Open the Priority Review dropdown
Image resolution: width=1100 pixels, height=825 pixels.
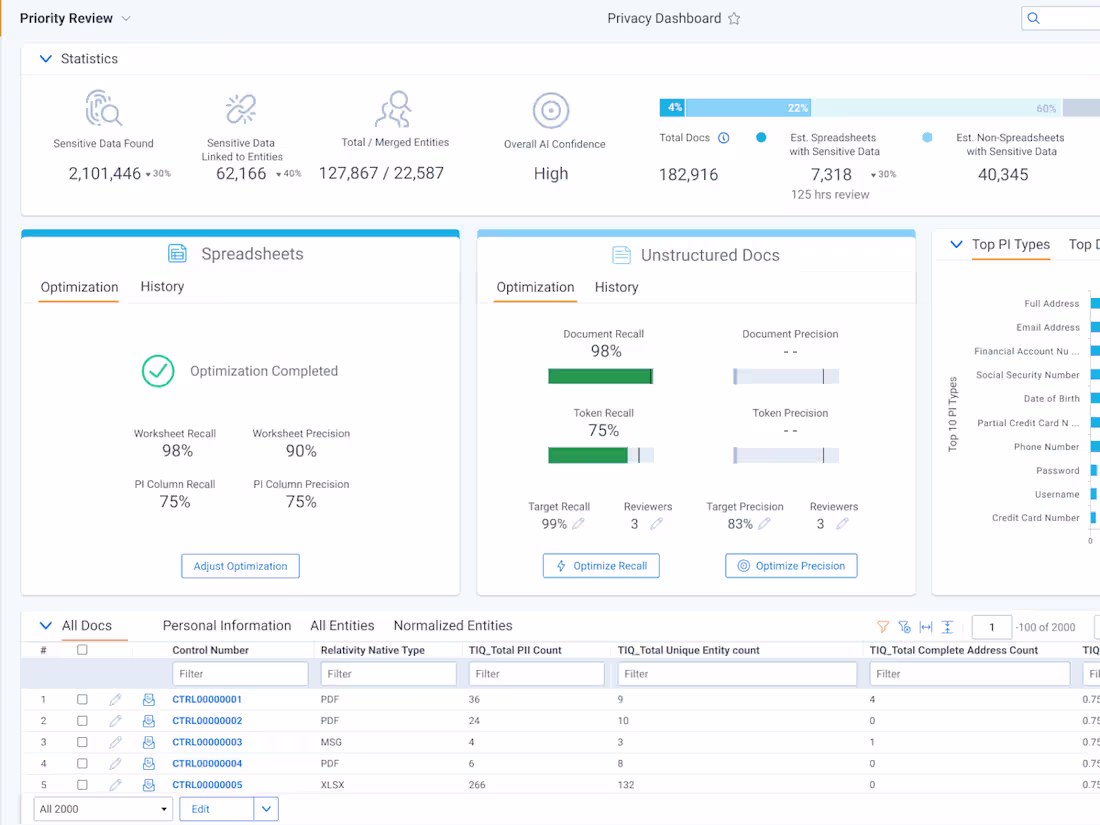(x=125, y=17)
